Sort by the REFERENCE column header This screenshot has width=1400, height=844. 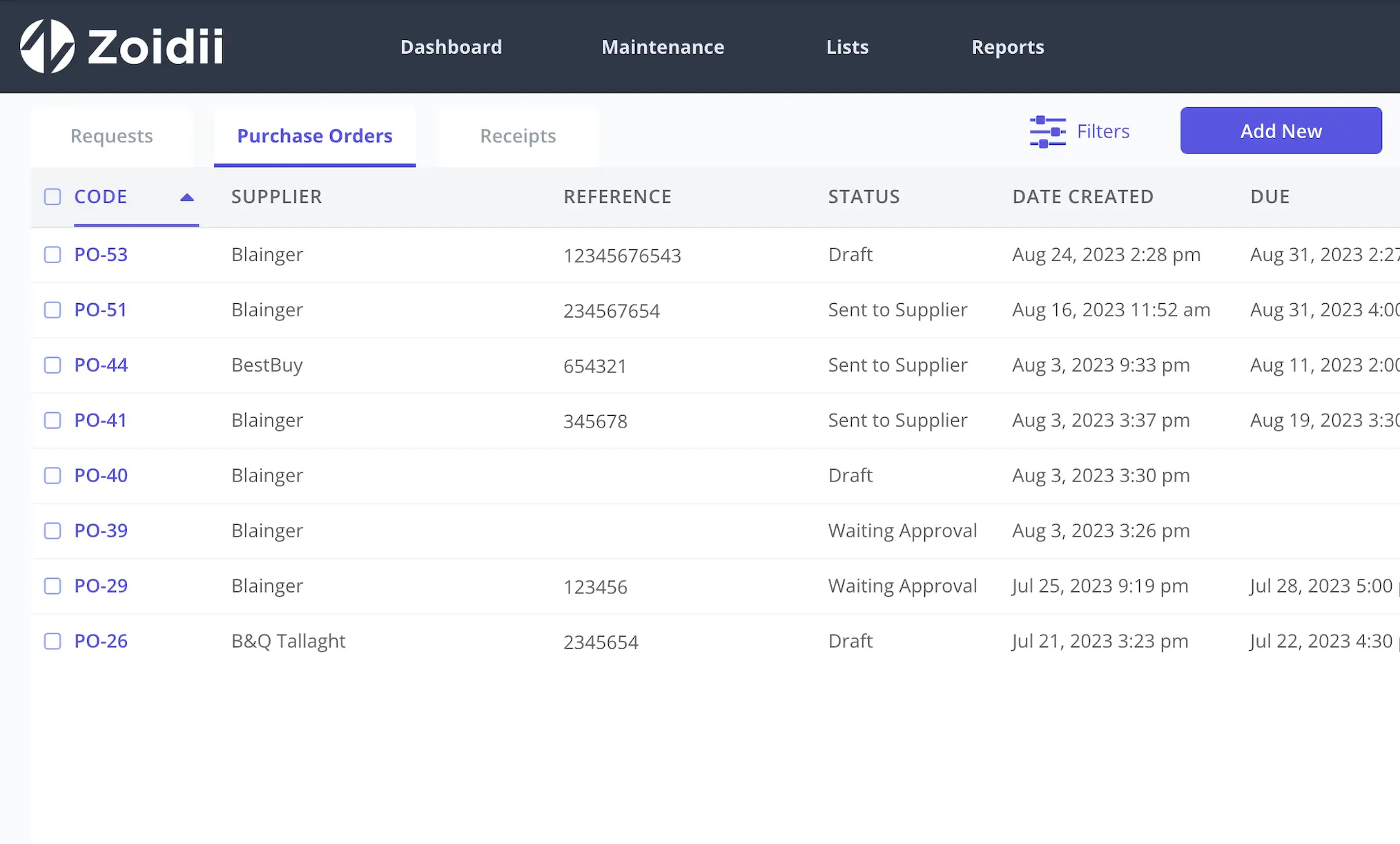click(617, 197)
